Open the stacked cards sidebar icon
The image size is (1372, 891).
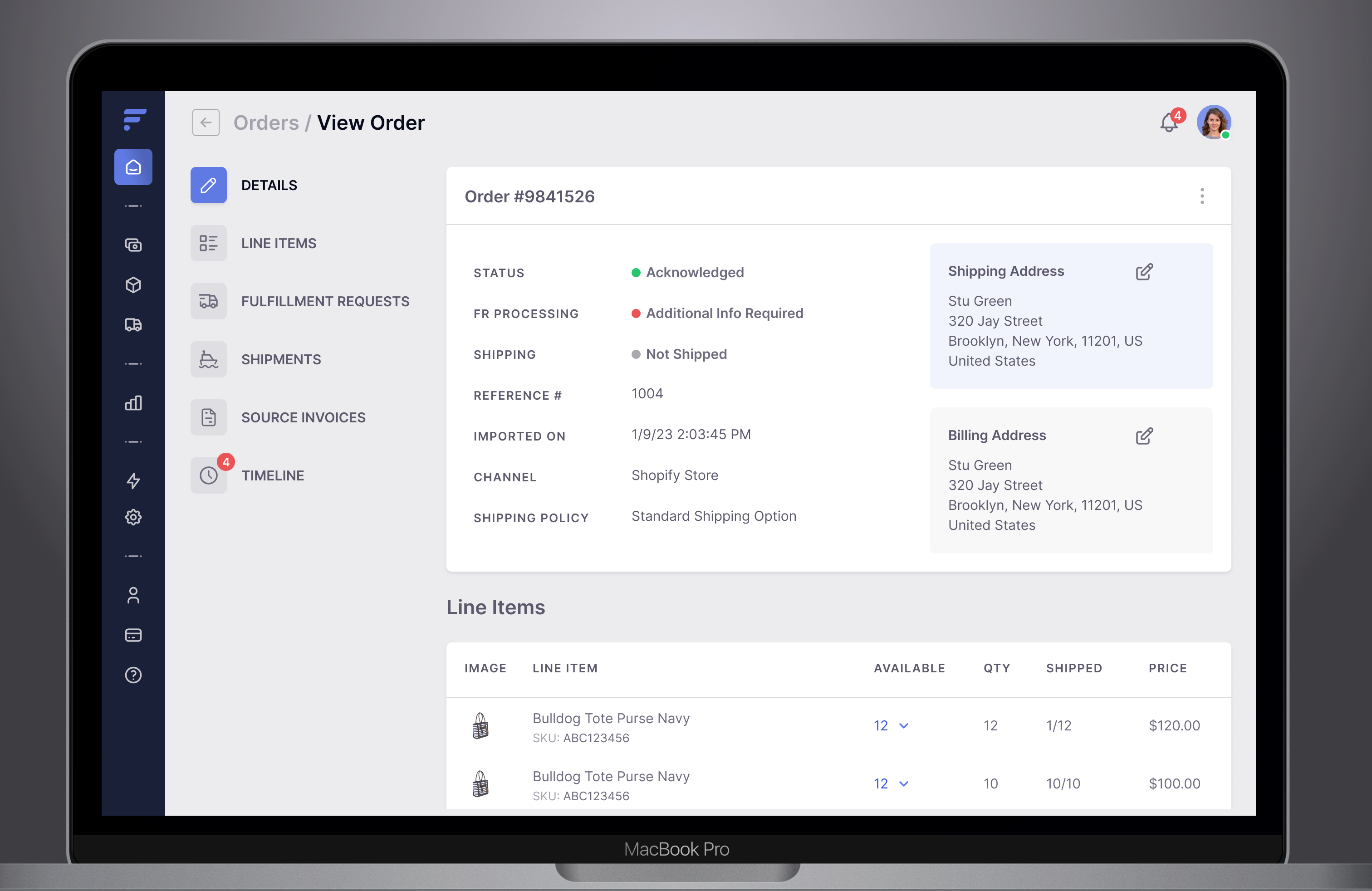click(133, 245)
